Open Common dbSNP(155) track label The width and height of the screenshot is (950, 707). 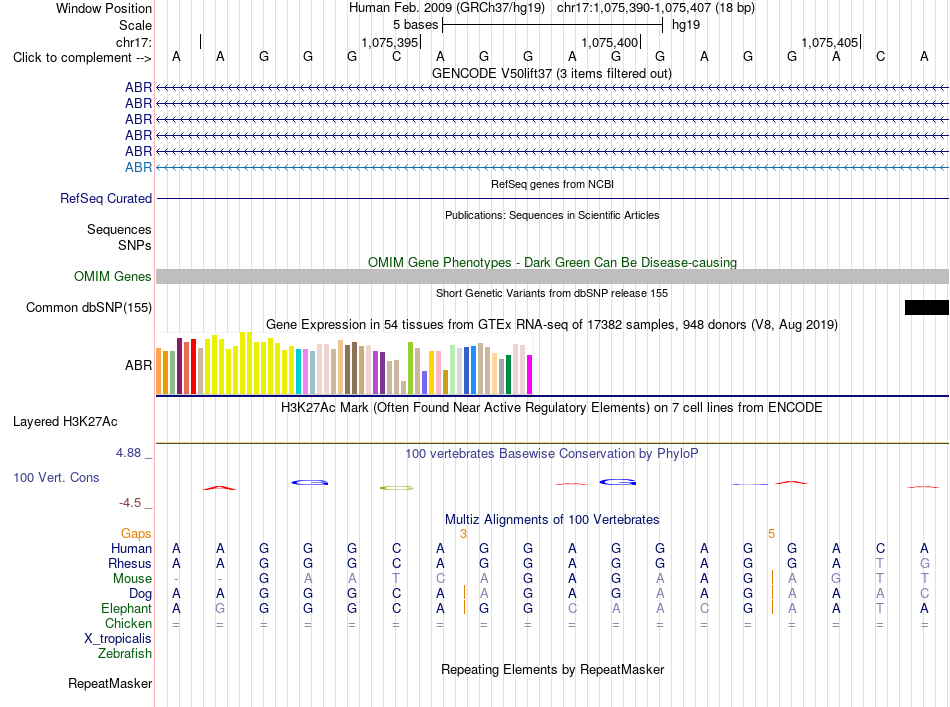point(89,307)
